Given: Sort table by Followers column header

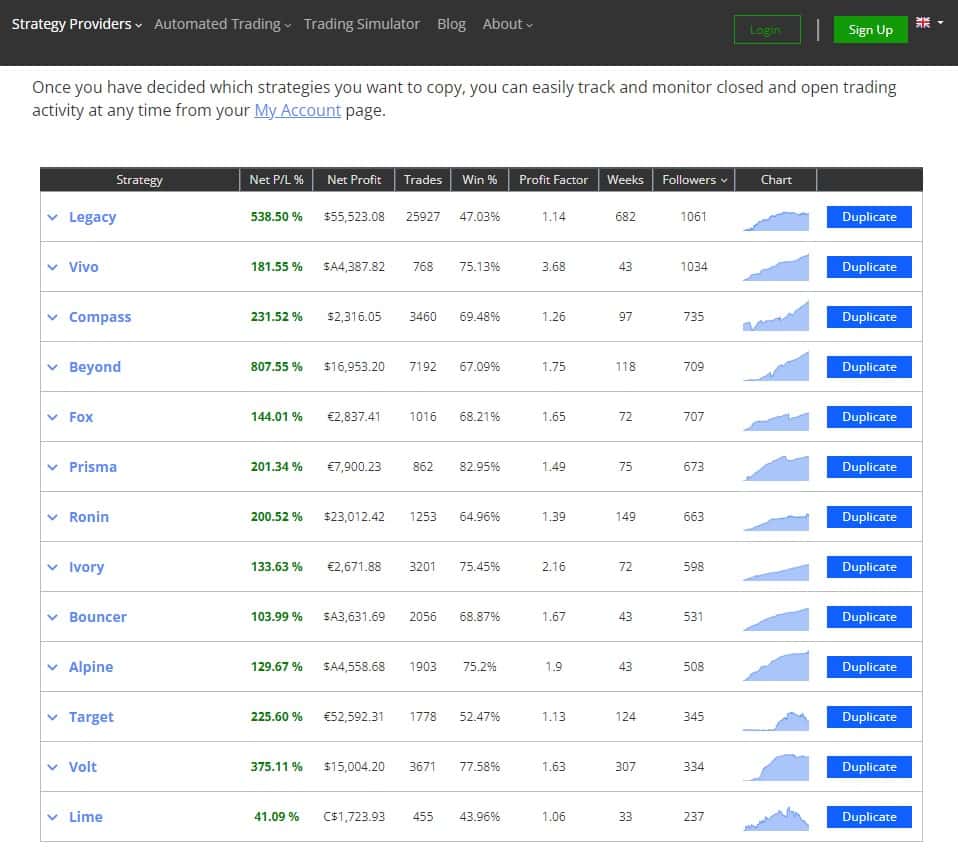Looking at the screenshot, I should 694,180.
